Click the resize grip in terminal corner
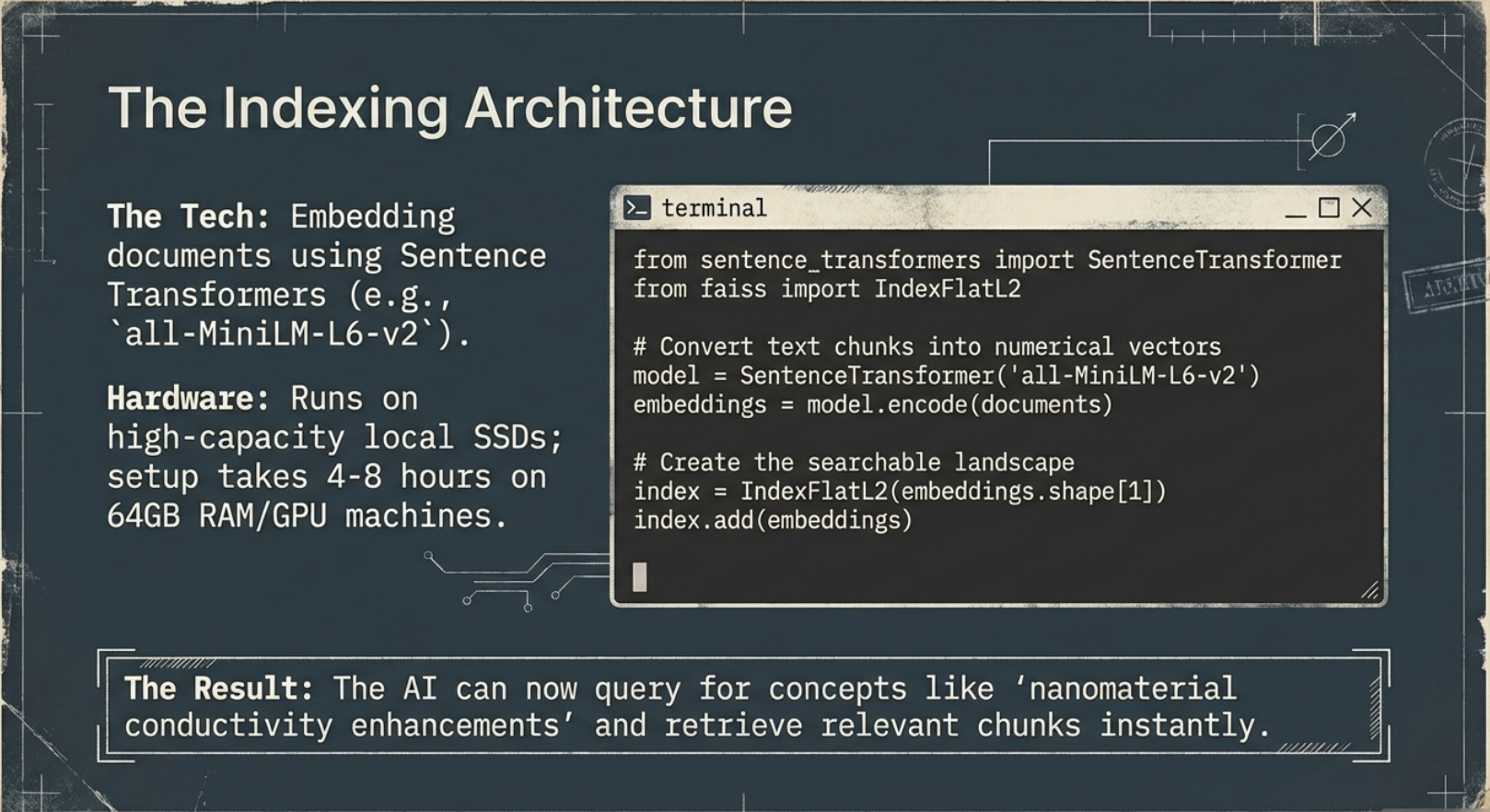 coord(1369,590)
